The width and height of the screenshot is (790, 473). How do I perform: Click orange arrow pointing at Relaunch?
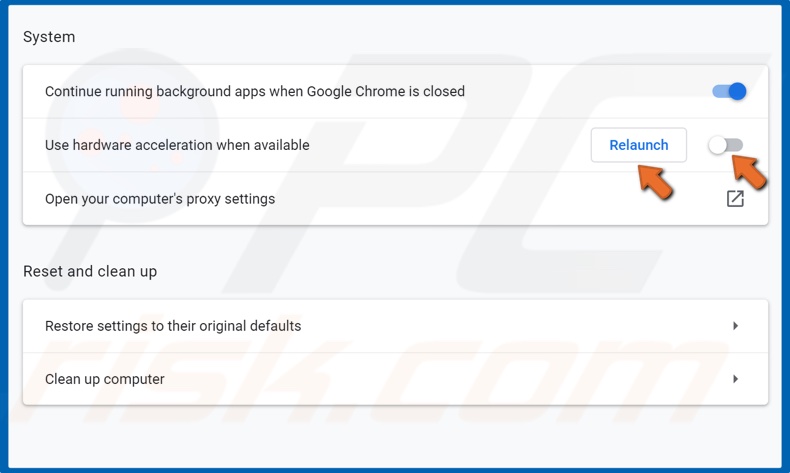coord(655,182)
